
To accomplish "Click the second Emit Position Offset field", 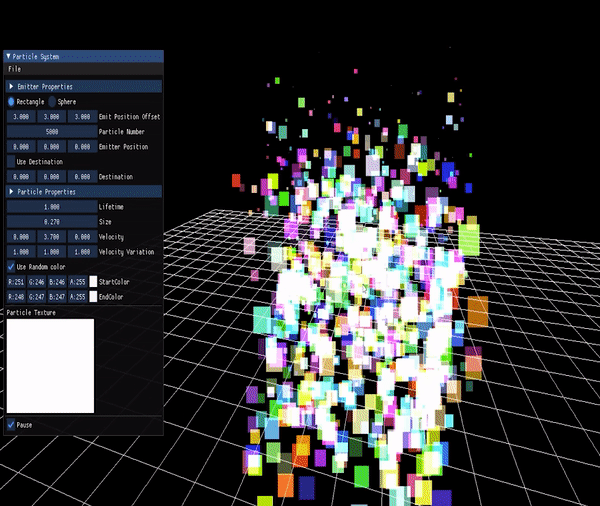I will (51, 116).
